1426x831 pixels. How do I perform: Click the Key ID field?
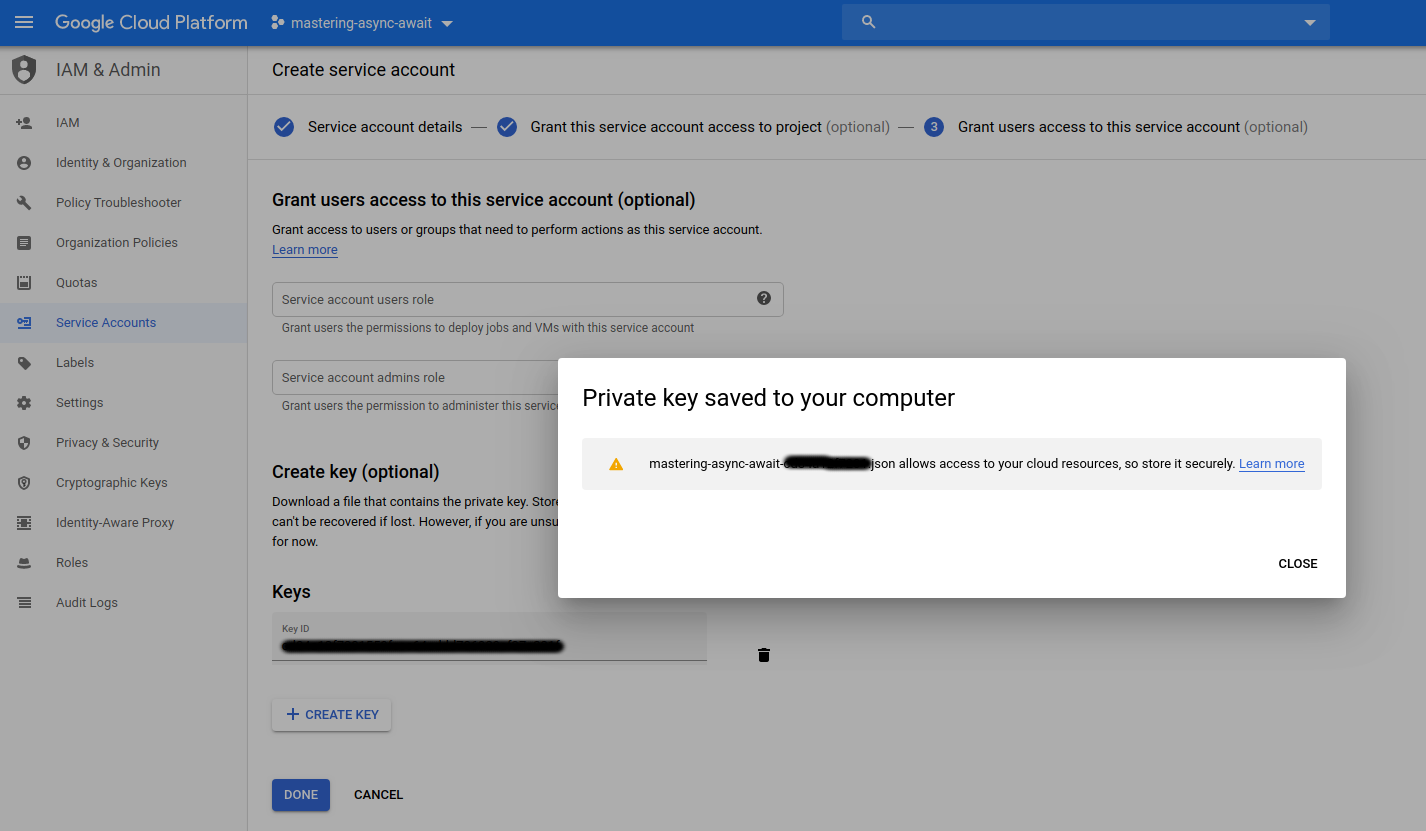pos(489,637)
